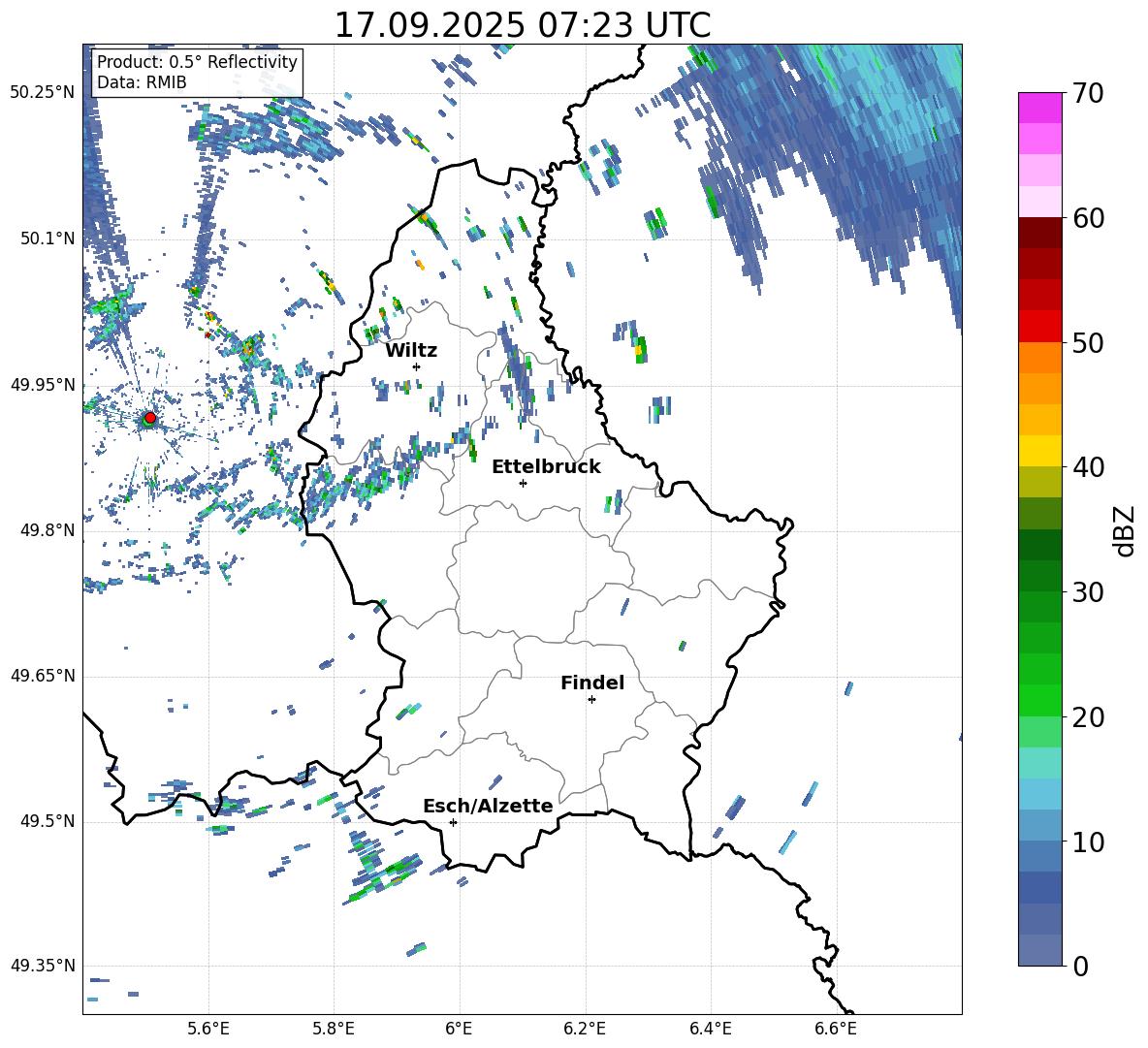Click the 50 tick on the colorbar
Viewport: 1148px width, 1048px height.
coord(1088,342)
